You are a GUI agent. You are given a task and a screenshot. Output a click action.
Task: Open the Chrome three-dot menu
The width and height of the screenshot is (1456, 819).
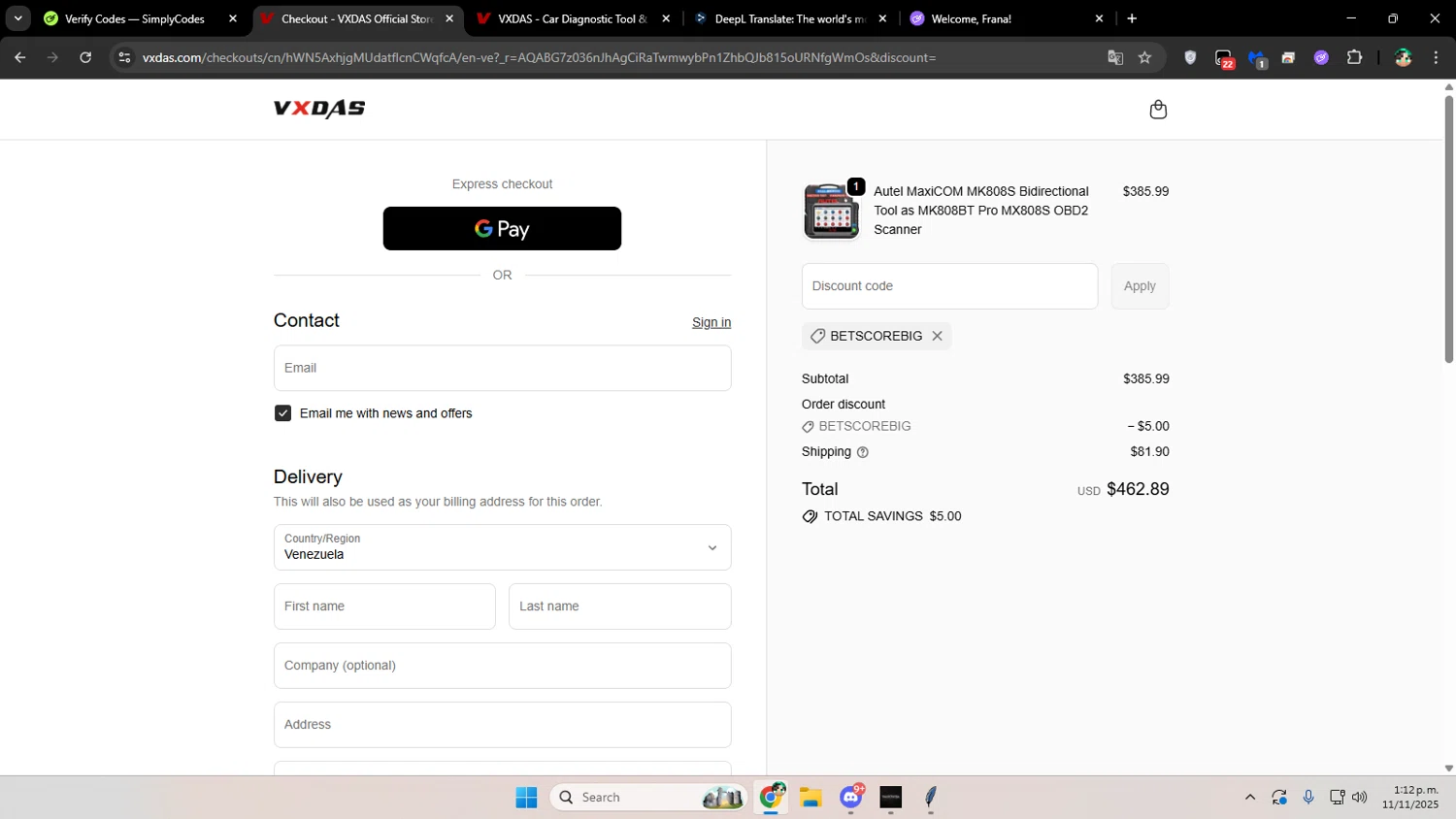click(x=1436, y=57)
